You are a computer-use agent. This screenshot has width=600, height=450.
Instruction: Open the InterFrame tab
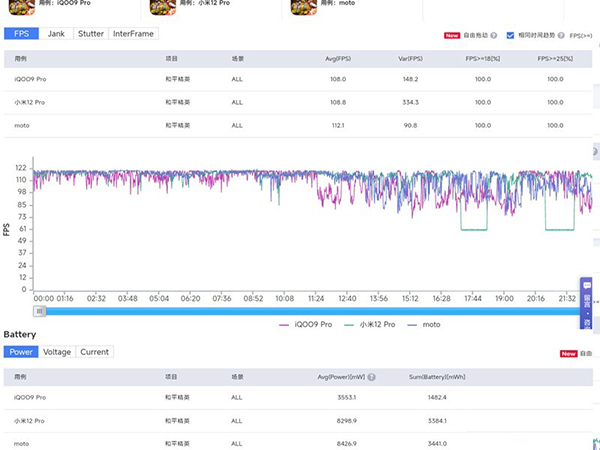pos(133,34)
